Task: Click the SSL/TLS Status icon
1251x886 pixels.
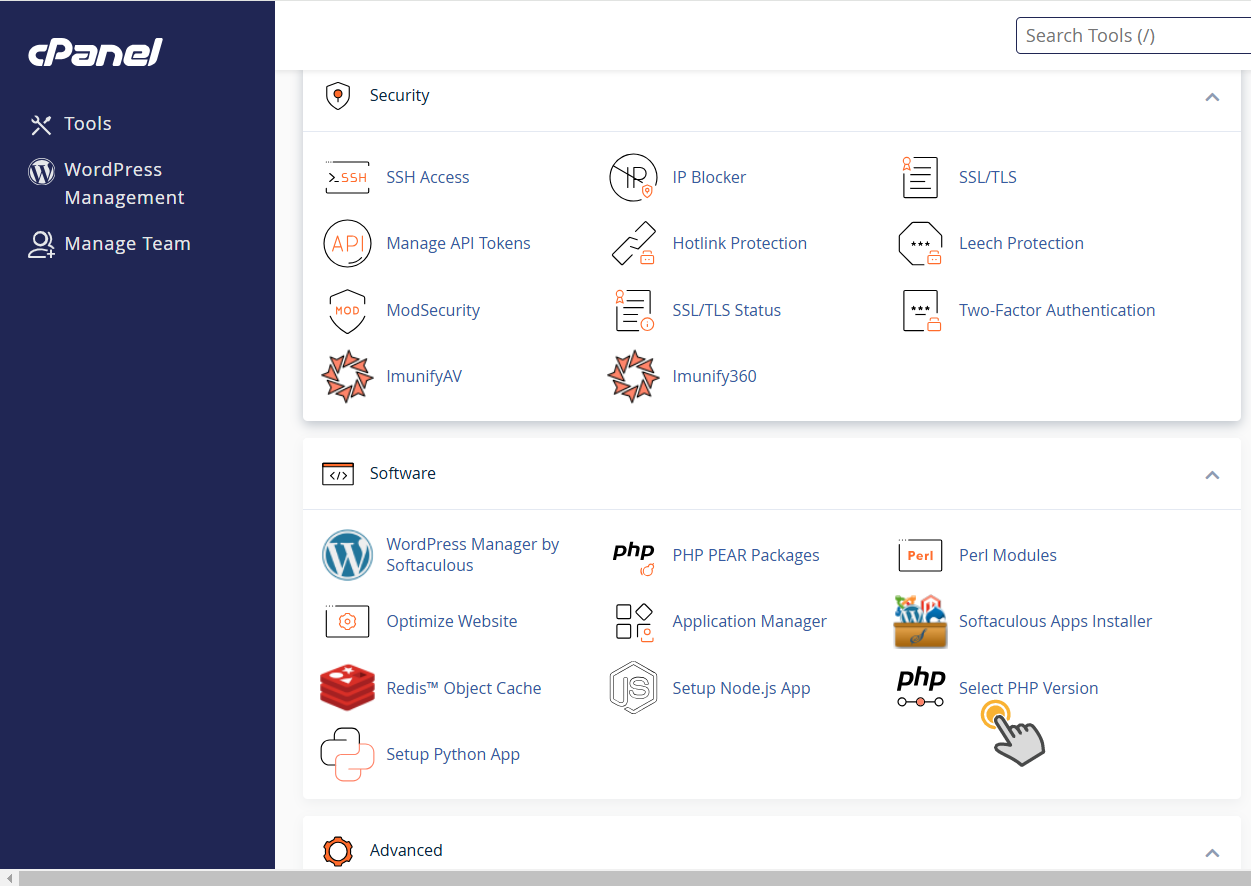Action: pos(633,310)
